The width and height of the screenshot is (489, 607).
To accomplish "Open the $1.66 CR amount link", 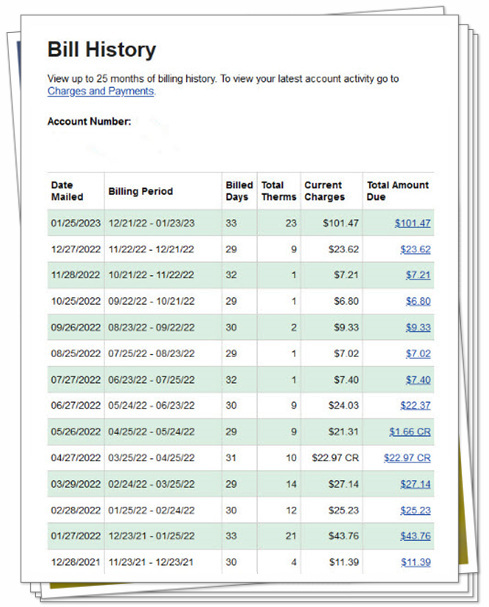I will tap(410, 432).
